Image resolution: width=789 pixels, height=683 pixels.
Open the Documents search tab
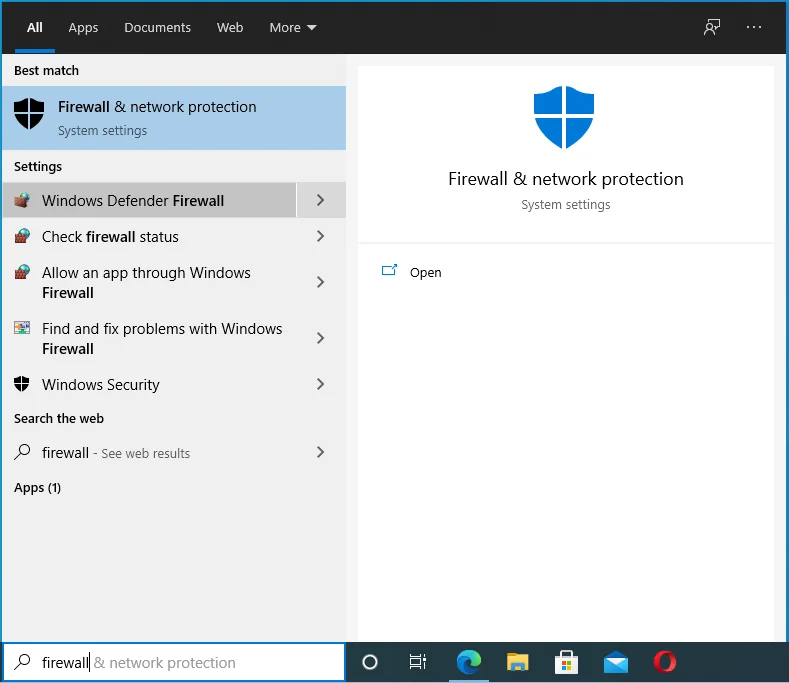157,28
